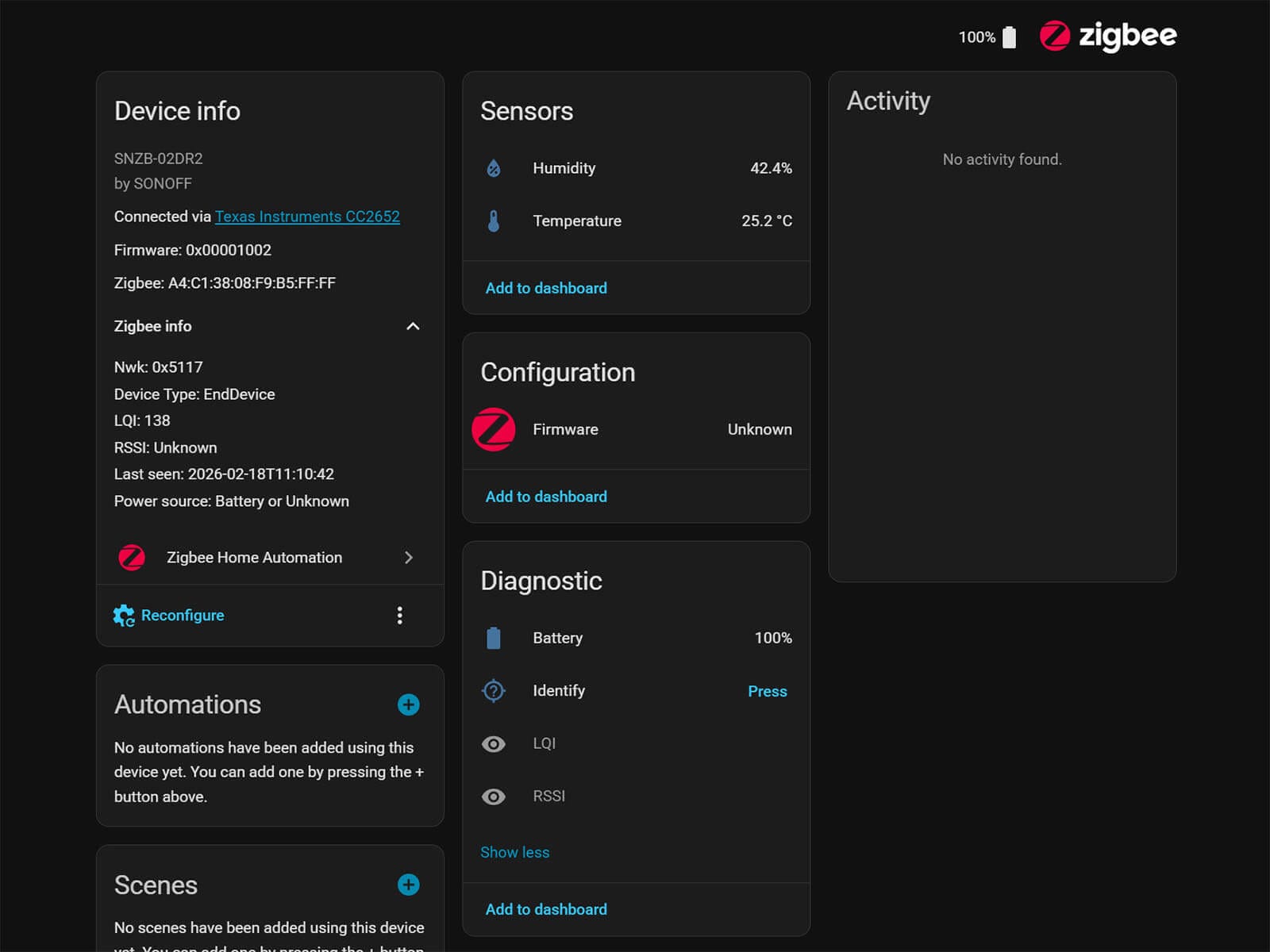Add Diagnostic card to dashboard
The image size is (1270, 952).
point(546,909)
